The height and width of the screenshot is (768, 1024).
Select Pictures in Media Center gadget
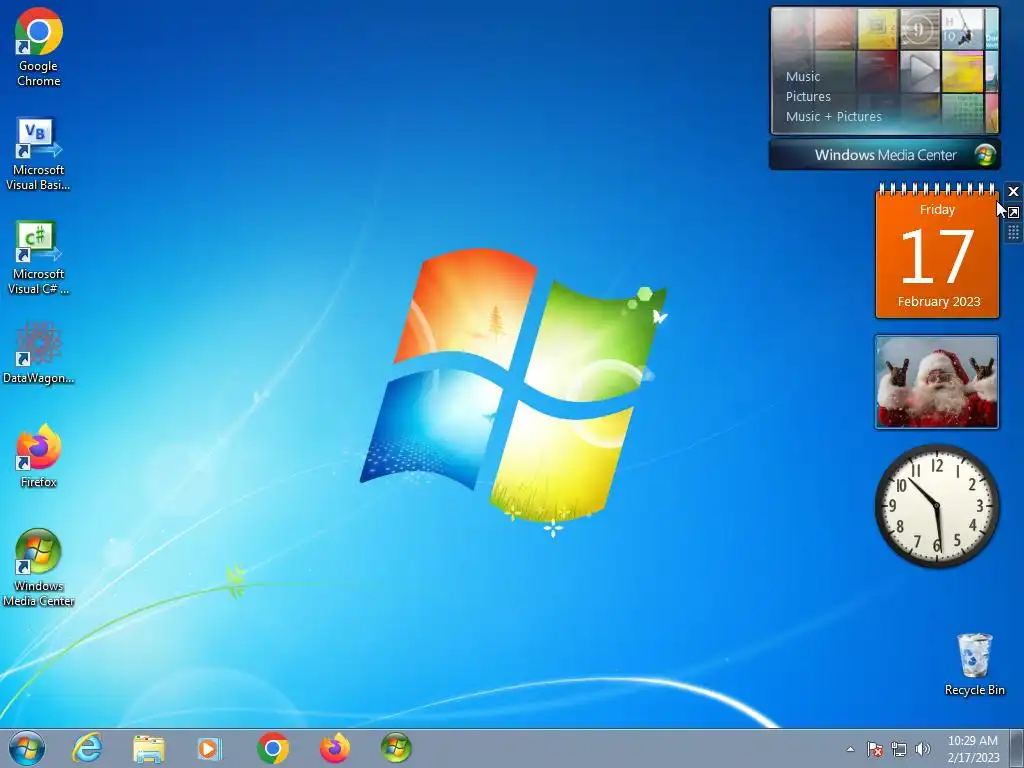click(x=808, y=97)
